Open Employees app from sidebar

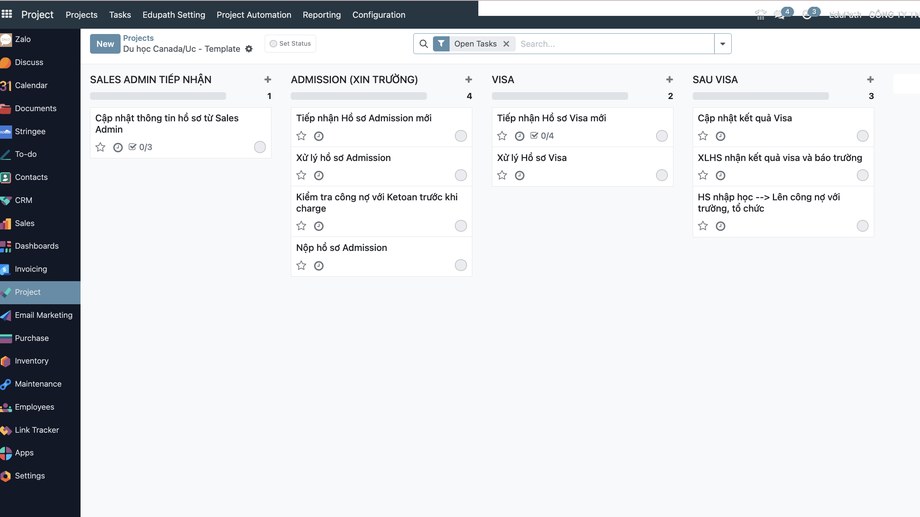[40, 407]
